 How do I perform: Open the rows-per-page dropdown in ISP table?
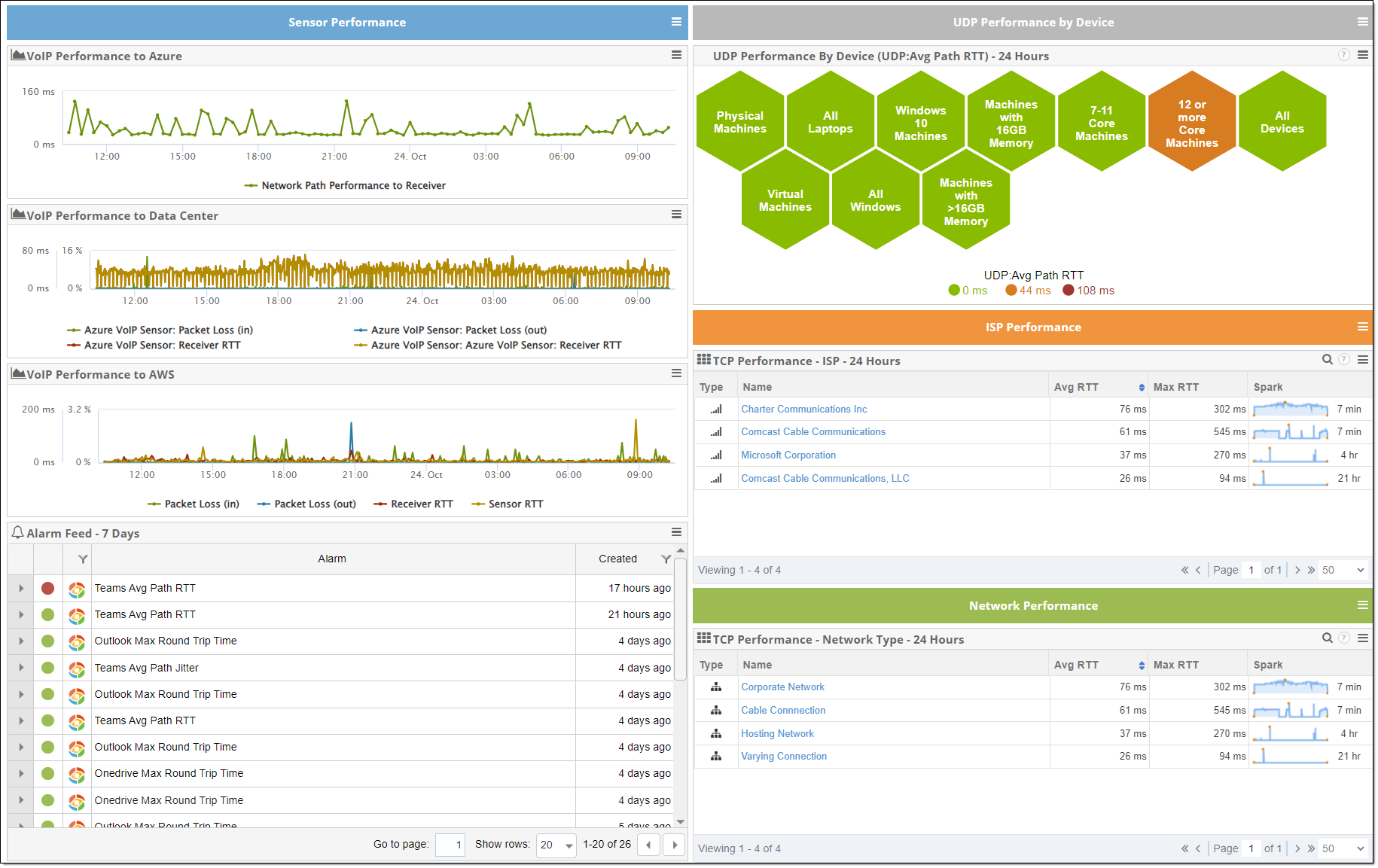coord(1343,570)
